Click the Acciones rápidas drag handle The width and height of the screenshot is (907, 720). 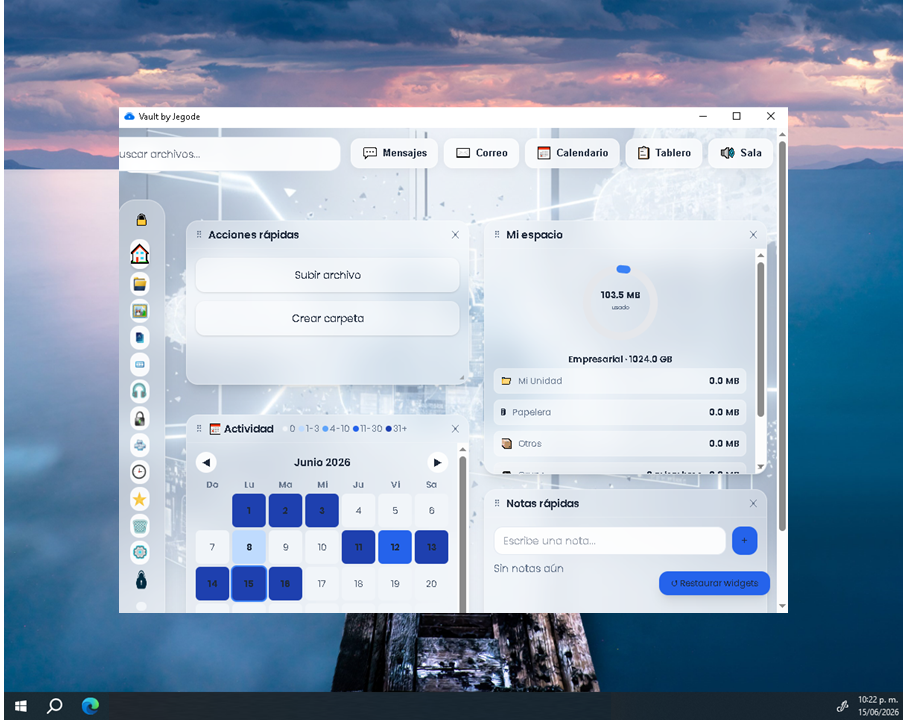pos(199,235)
